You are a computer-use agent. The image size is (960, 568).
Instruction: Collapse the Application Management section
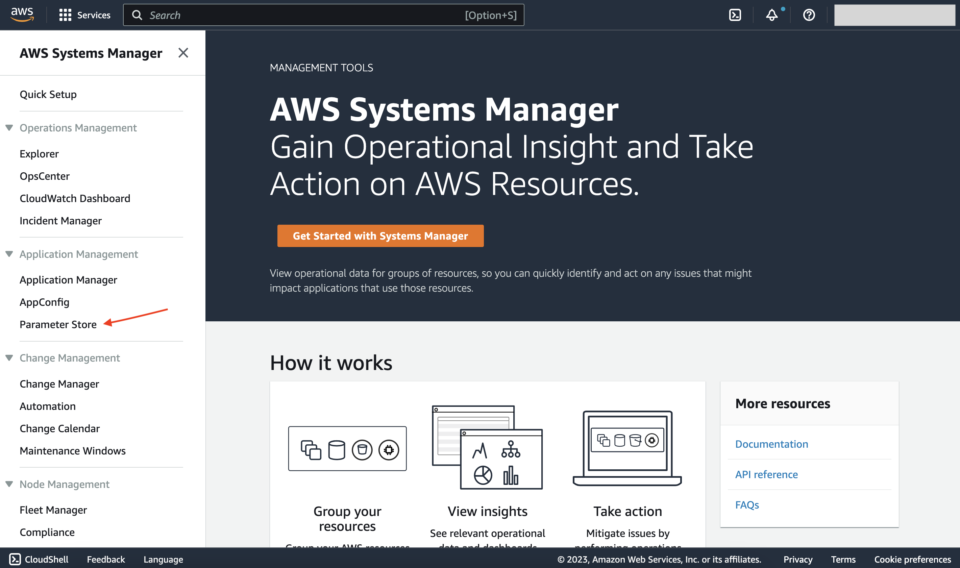click(9, 254)
